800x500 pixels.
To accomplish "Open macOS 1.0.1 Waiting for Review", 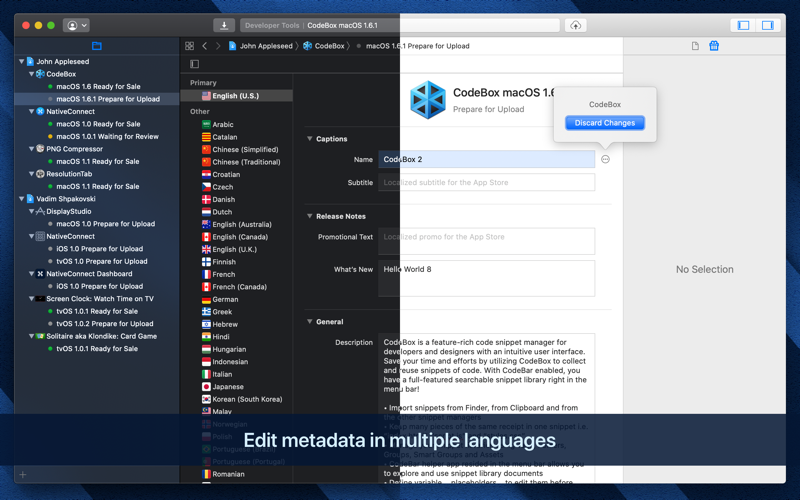I will click(x=107, y=136).
